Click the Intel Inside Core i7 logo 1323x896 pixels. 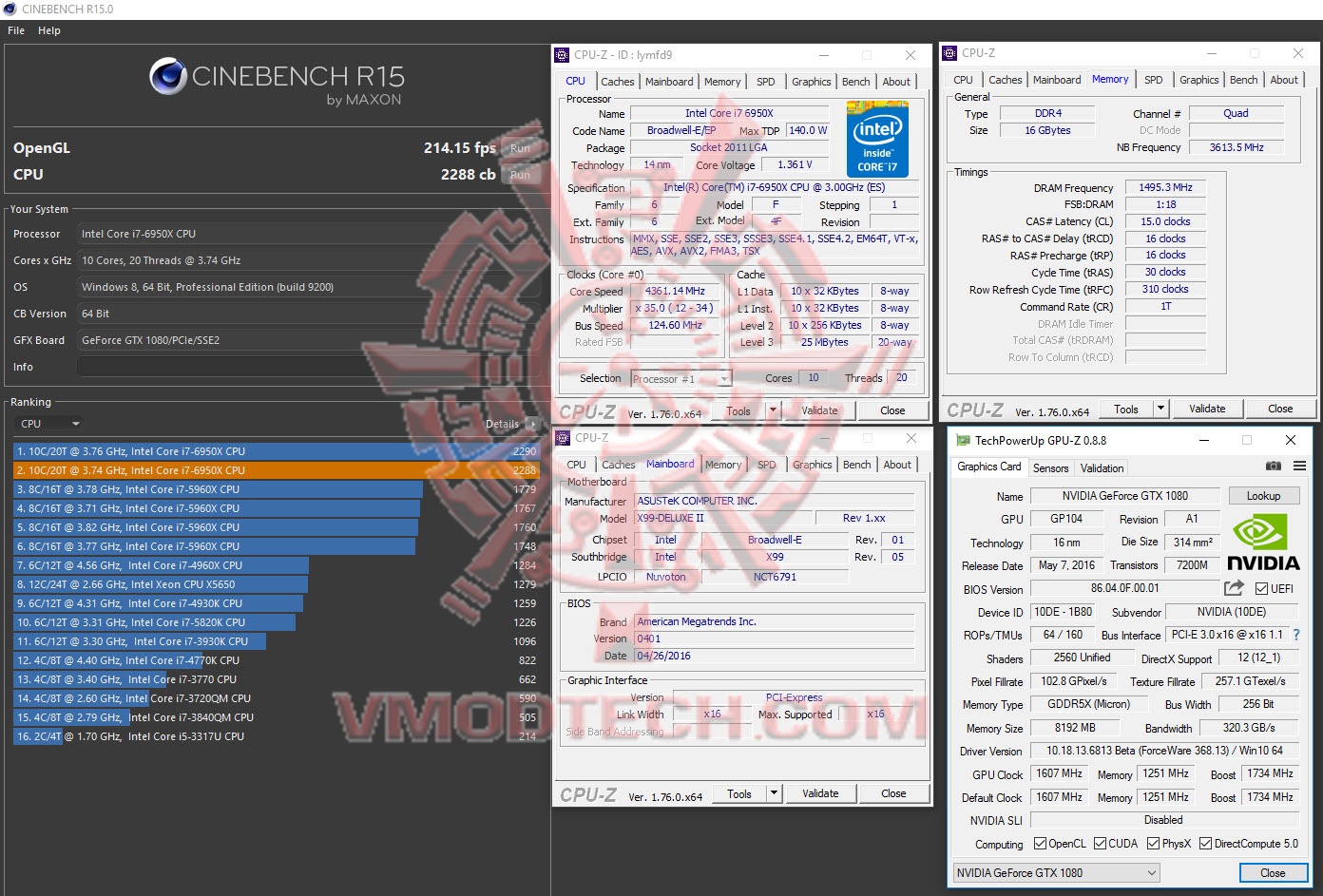pyautogui.click(x=877, y=139)
